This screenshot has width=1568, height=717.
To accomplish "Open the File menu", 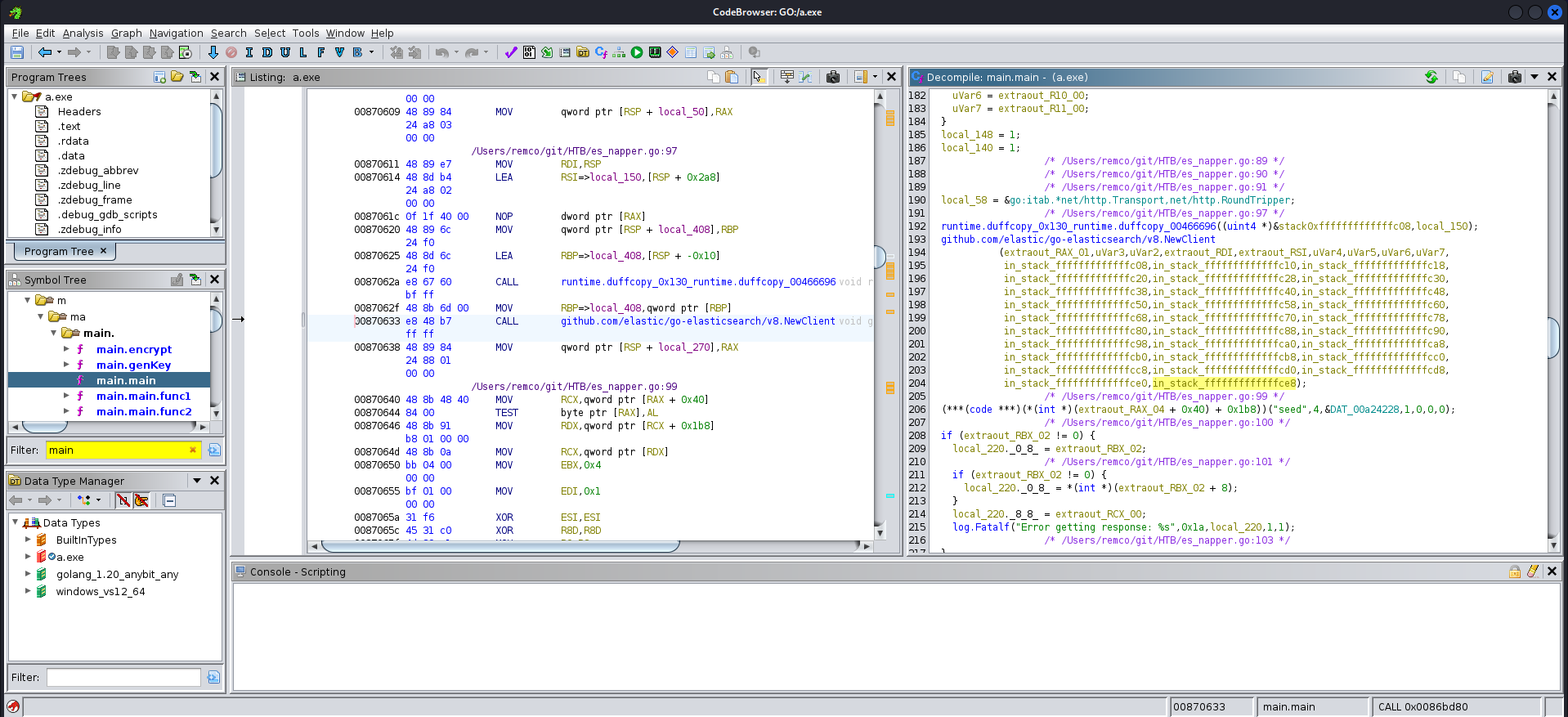I will click(20, 34).
